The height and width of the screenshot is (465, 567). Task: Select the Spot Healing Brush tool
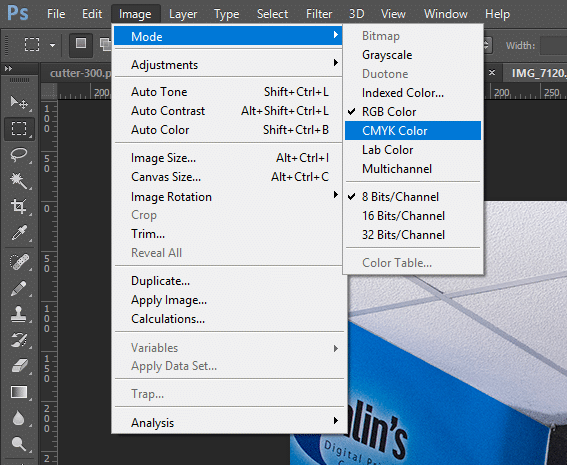[x=19, y=262]
